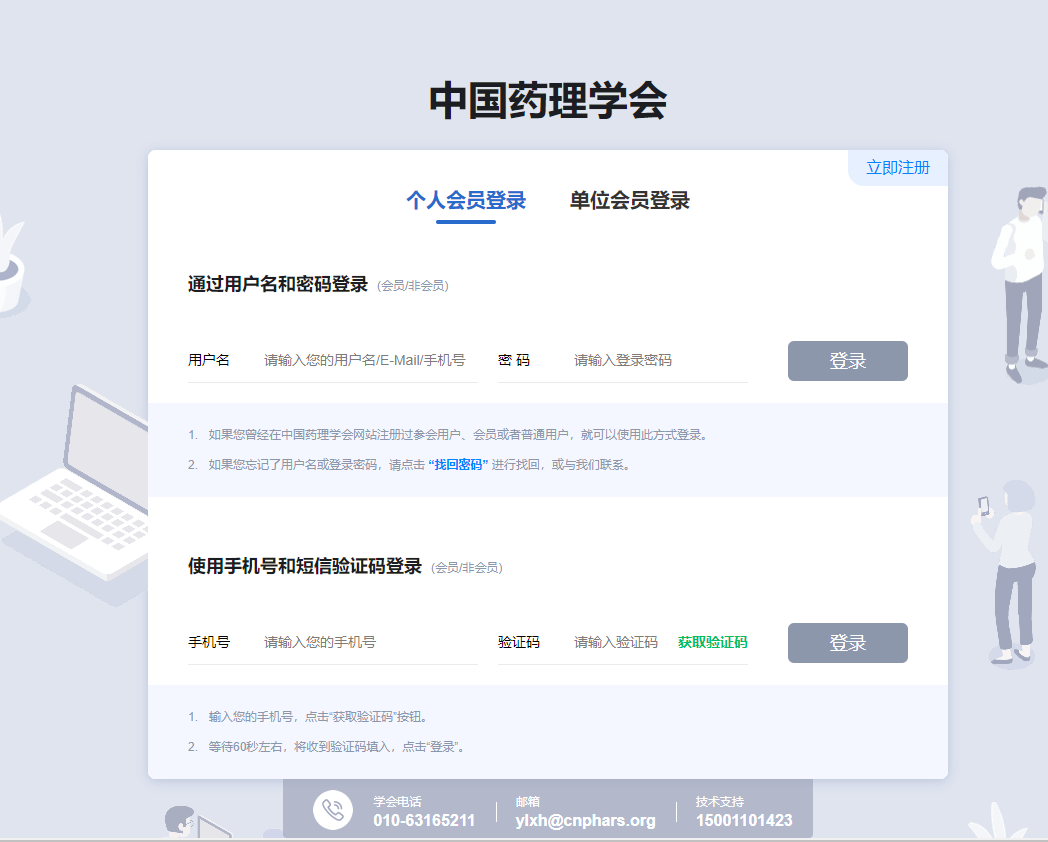Click the 通过用户名和密码登录 heading
Viewport: 1048px width, 842px height.
pyautogui.click(x=277, y=285)
